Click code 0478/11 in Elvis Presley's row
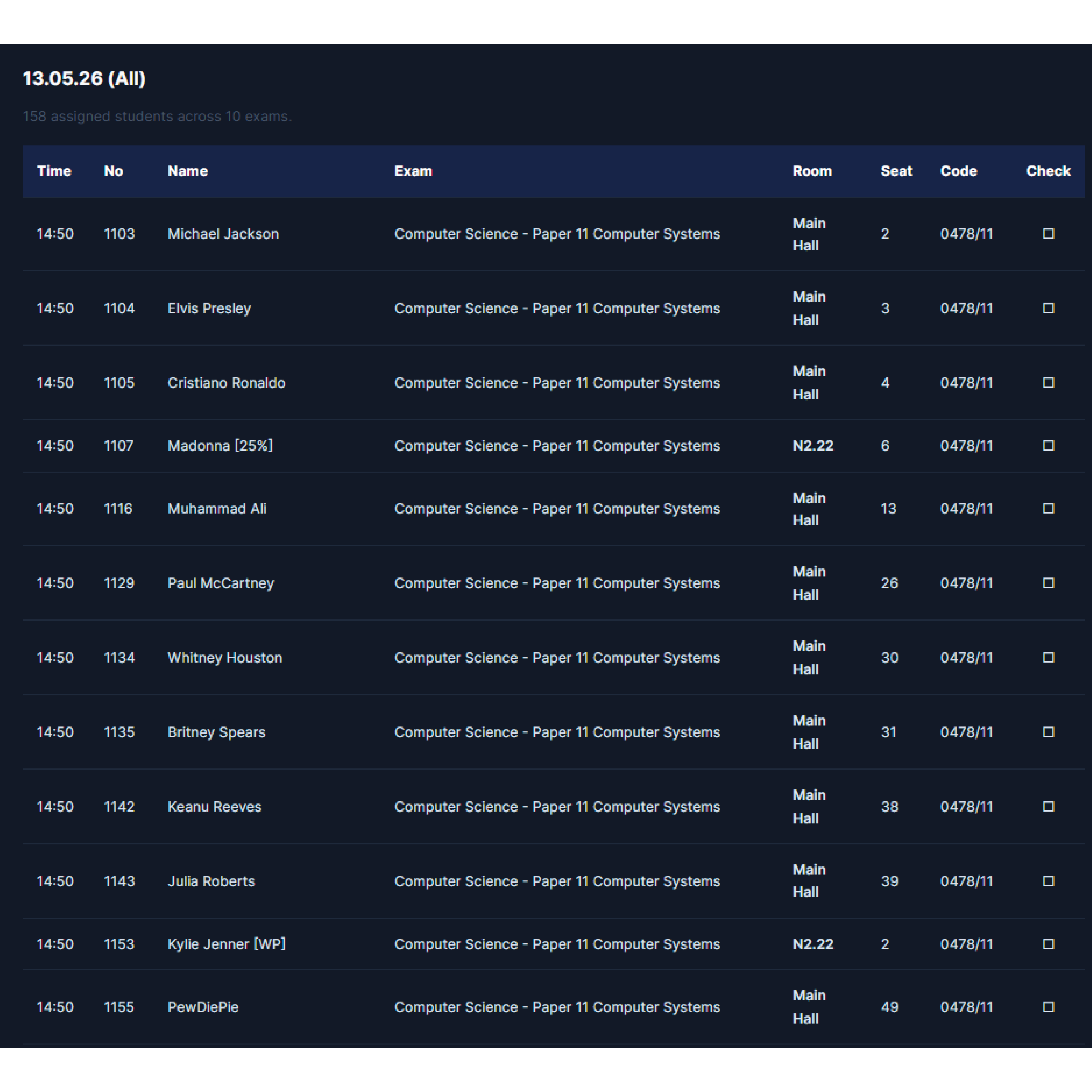1092x1092 pixels. pos(967,308)
